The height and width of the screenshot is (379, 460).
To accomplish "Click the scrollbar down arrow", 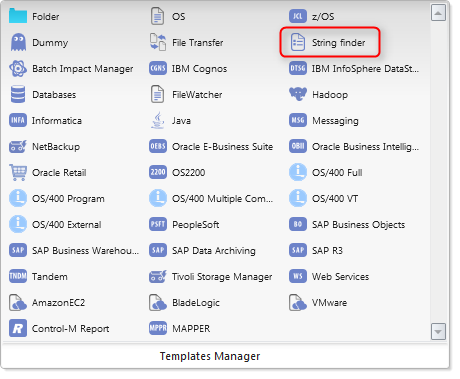I will pyautogui.click(x=438, y=332).
